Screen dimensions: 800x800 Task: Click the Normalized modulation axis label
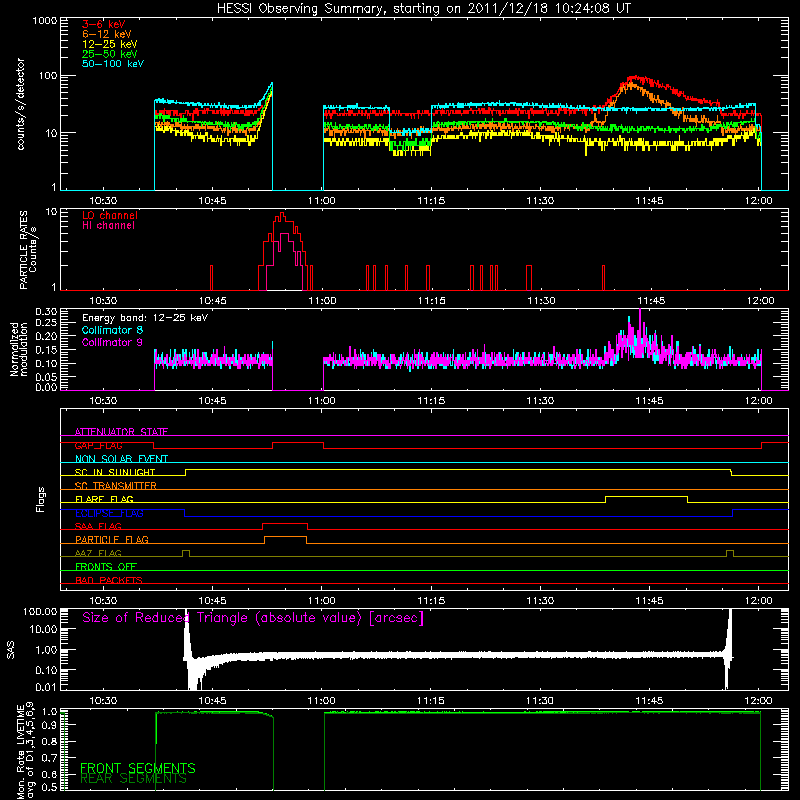coord(18,349)
